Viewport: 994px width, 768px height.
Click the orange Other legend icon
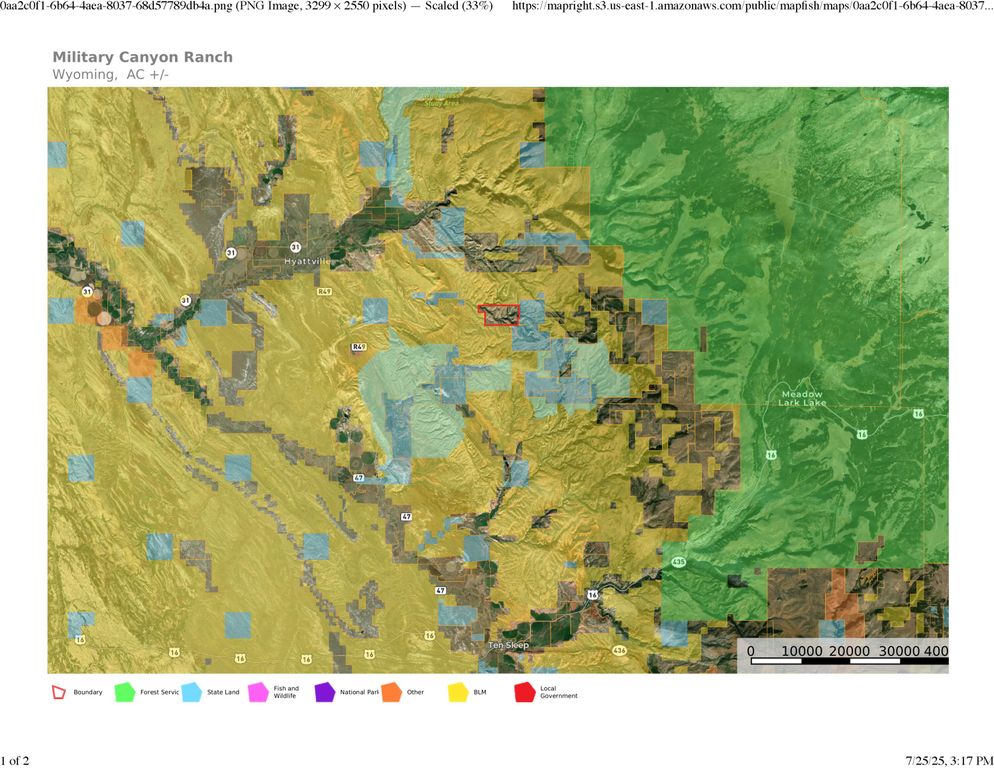(391, 691)
